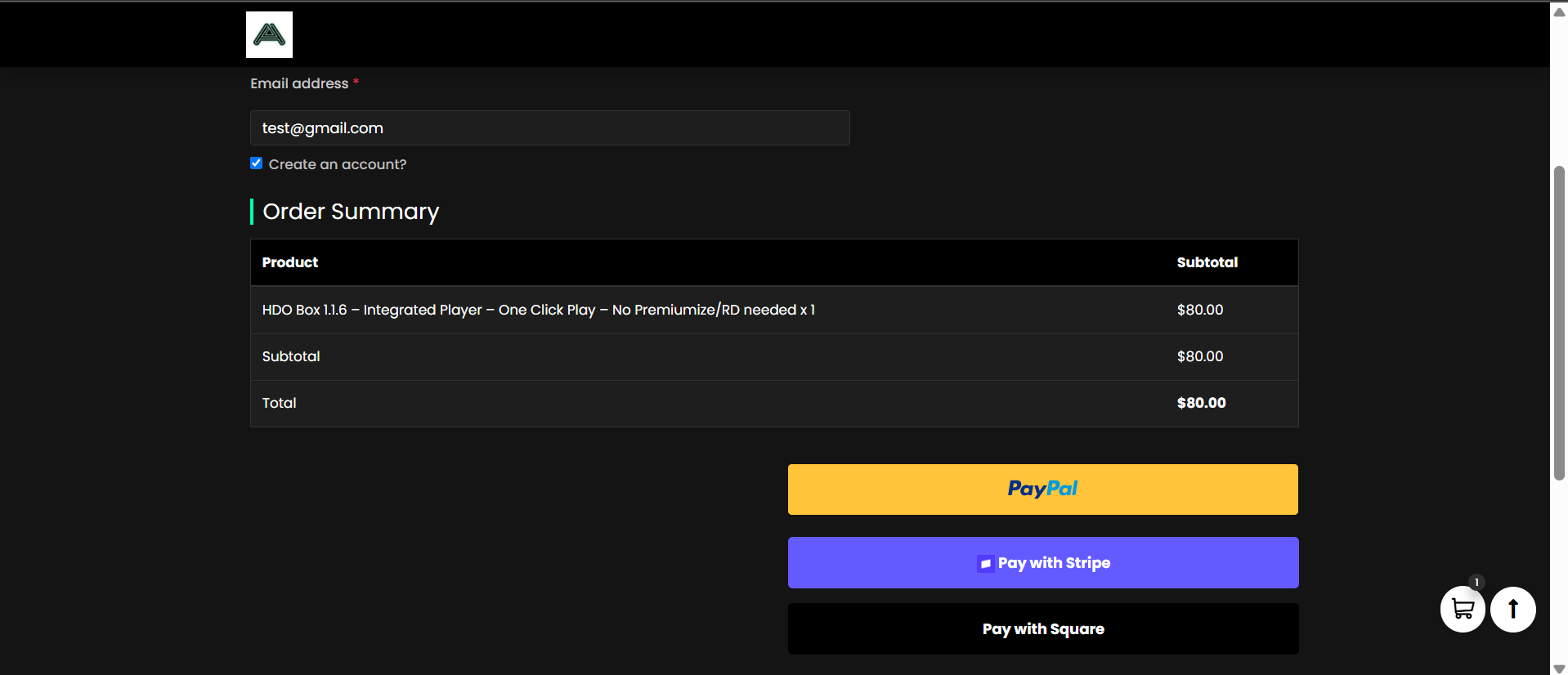This screenshot has width=1568, height=675.
Task: Pay using the PayPal button
Action: [x=1042, y=489]
